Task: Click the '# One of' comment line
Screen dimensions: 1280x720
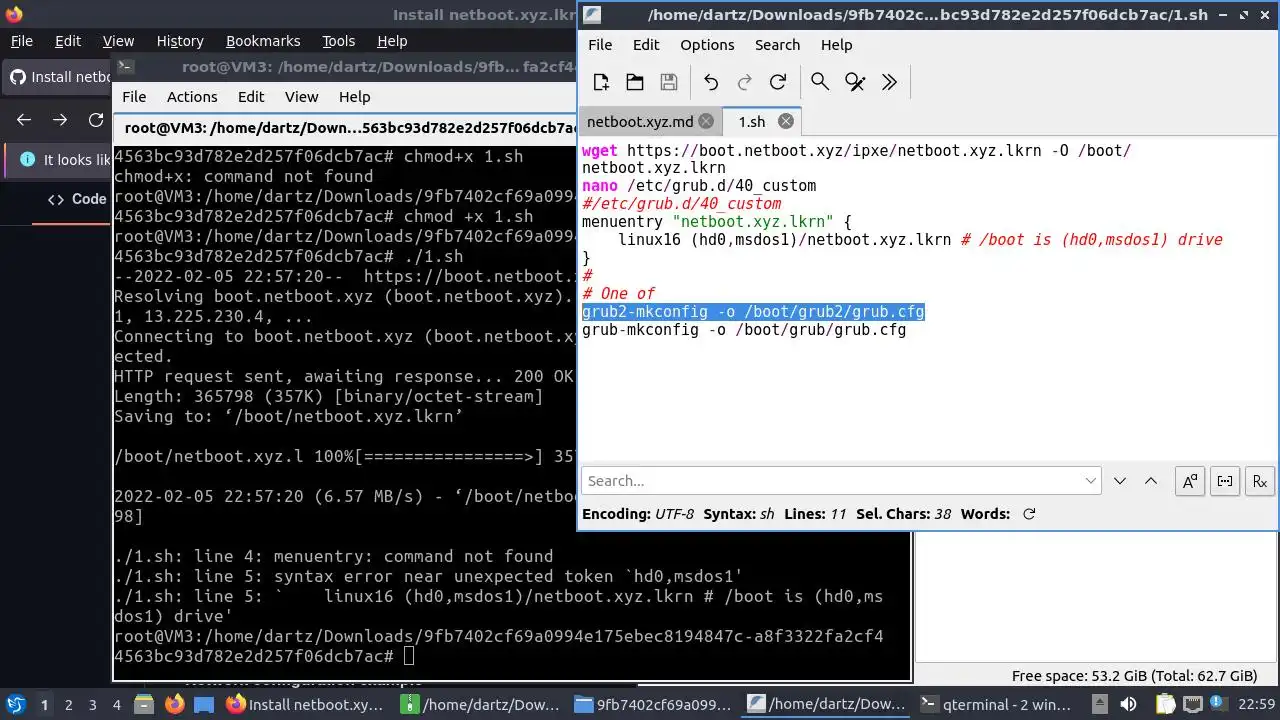Action: pyautogui.click(x=618, y=294)
